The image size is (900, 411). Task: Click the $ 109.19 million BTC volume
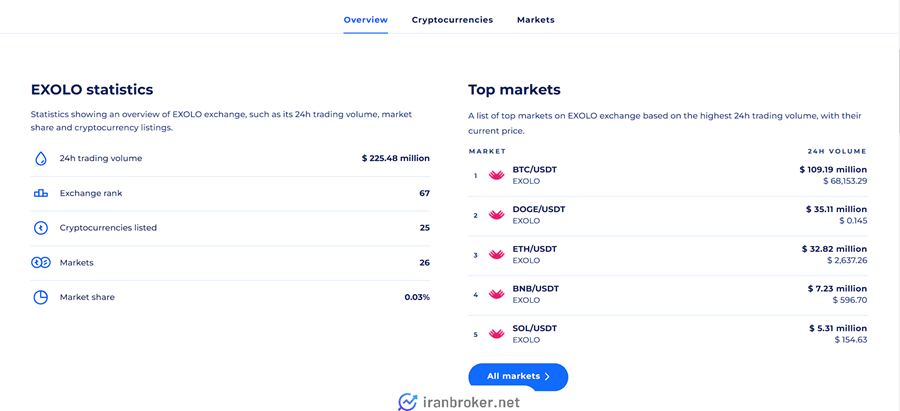click(x=833, y=170)
